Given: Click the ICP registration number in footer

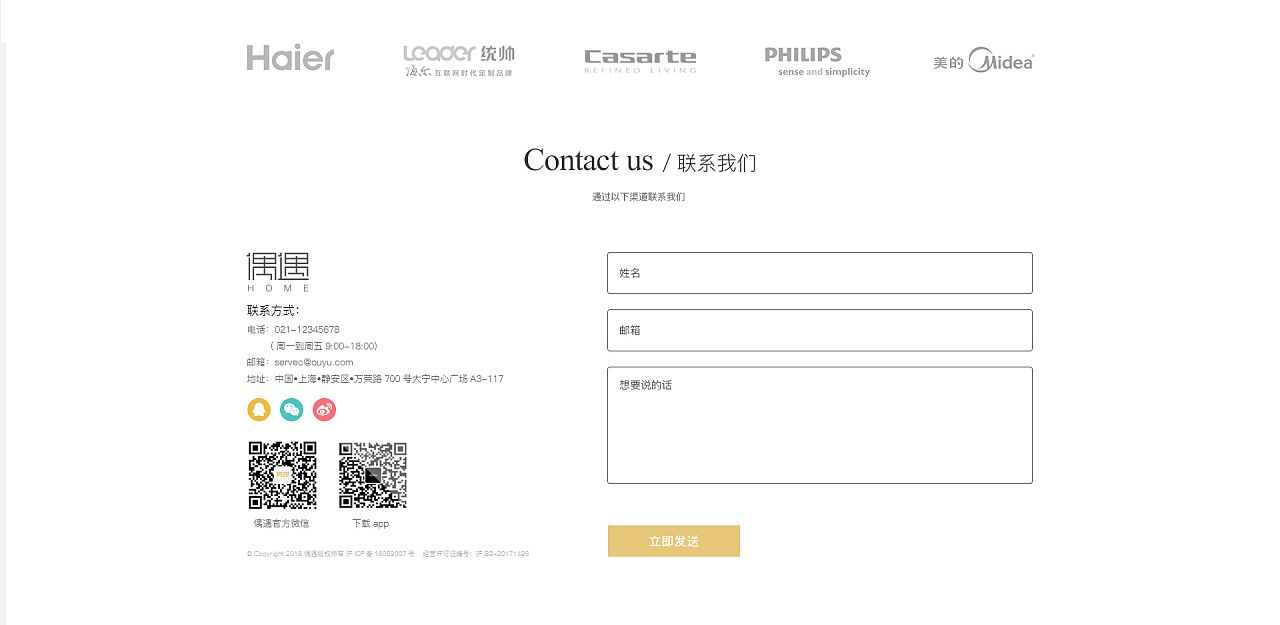Looking at the screenshot, I should [380, 553].
